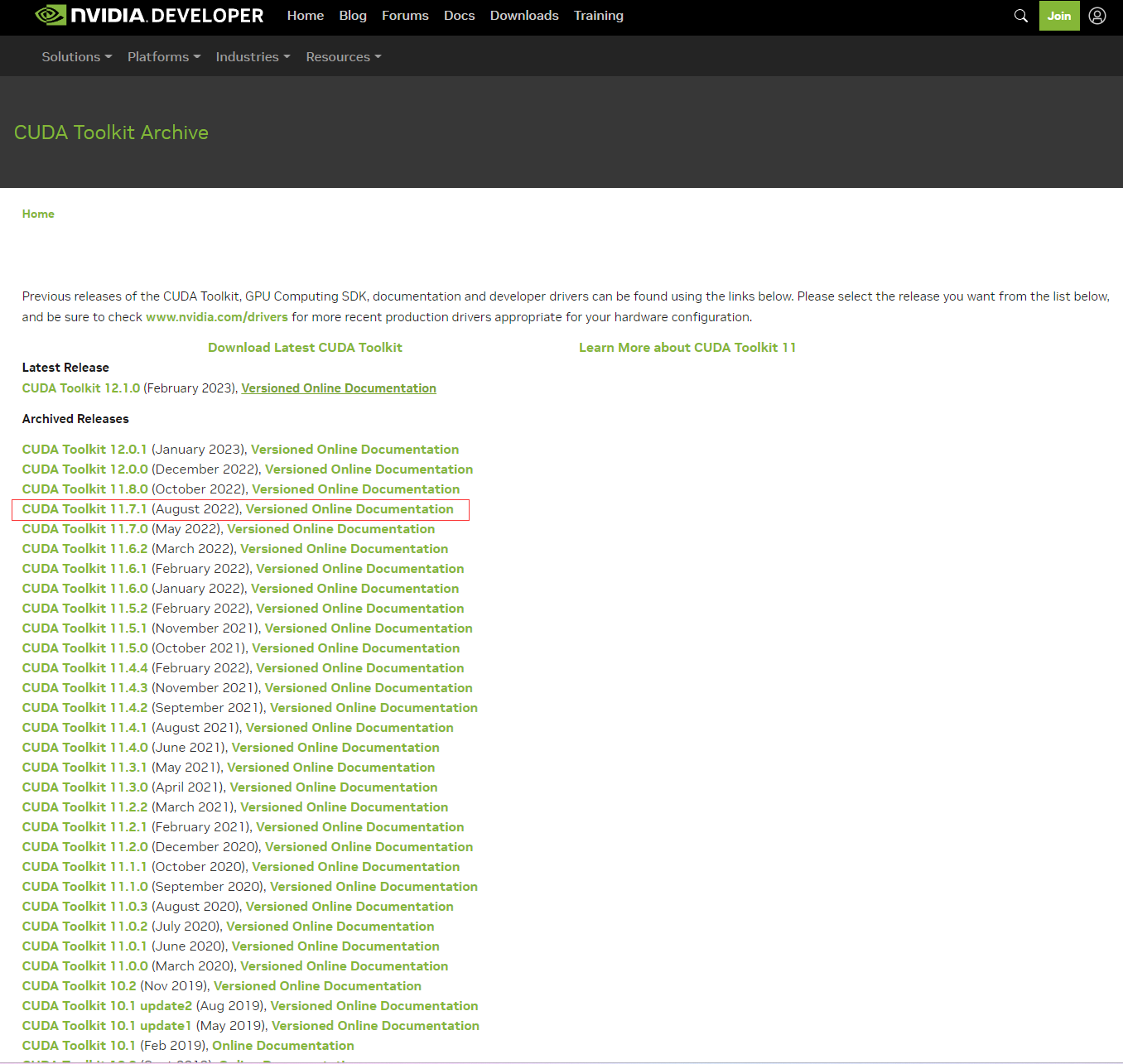
Task: Open CUDA Toolkit 12.1.0 latest release
Action: click(x=81, y=388)
